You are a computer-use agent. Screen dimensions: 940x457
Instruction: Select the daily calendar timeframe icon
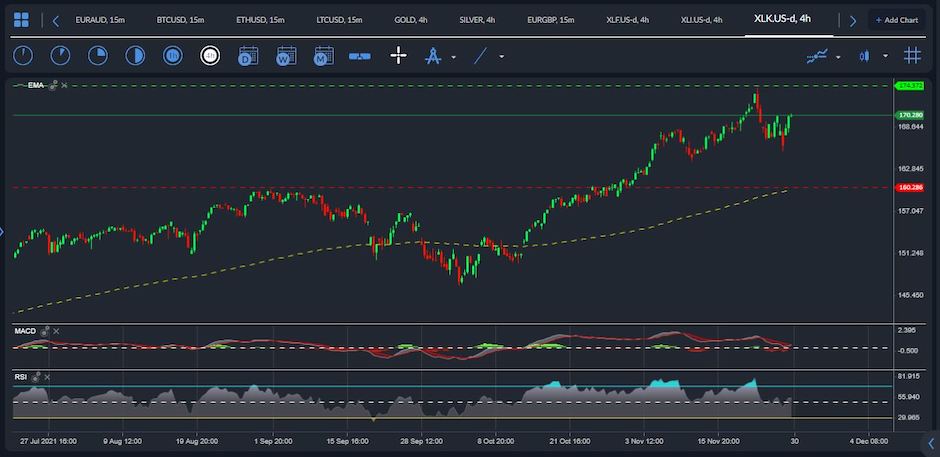coord(248,56)
